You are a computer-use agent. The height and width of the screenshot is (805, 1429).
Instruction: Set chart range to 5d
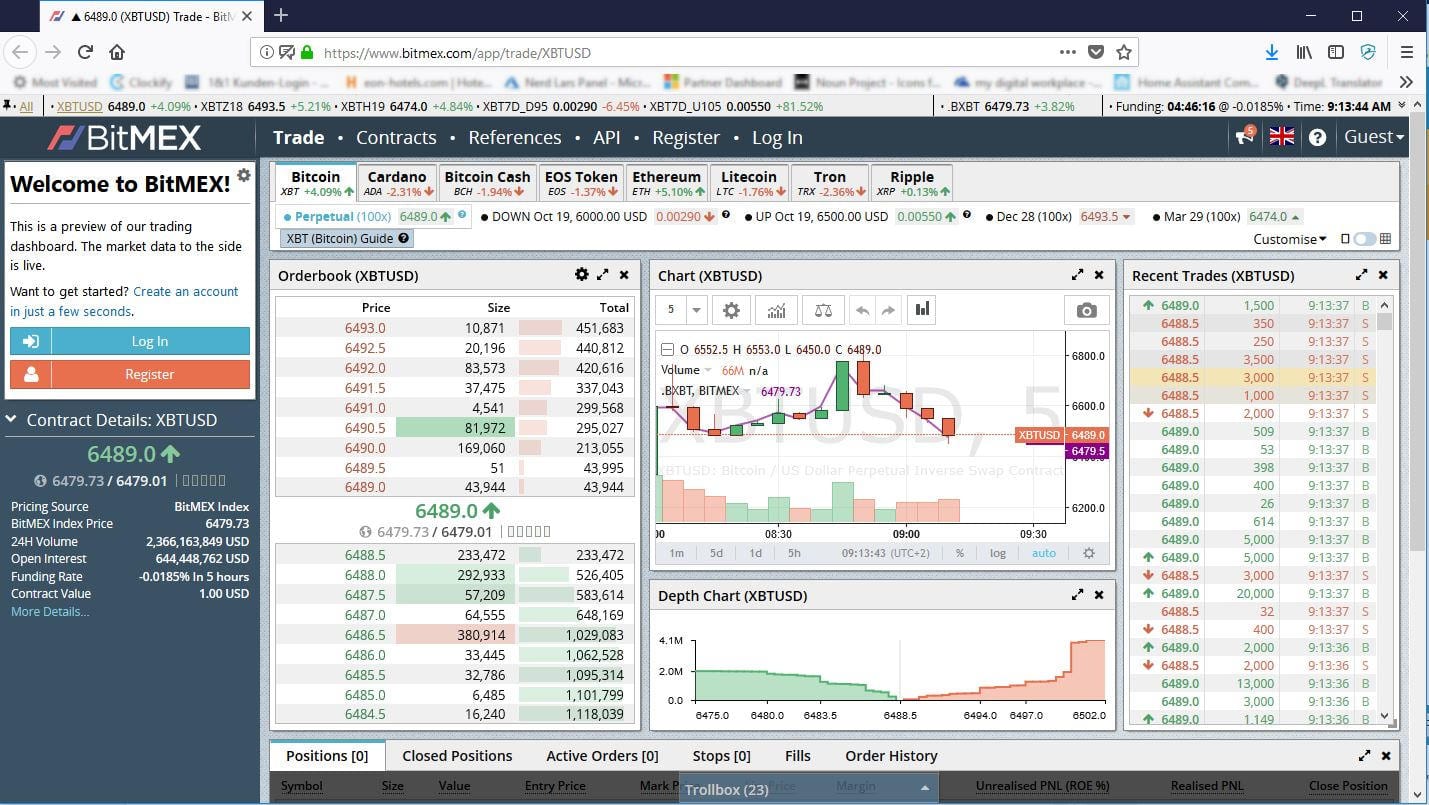coord(716,553)
